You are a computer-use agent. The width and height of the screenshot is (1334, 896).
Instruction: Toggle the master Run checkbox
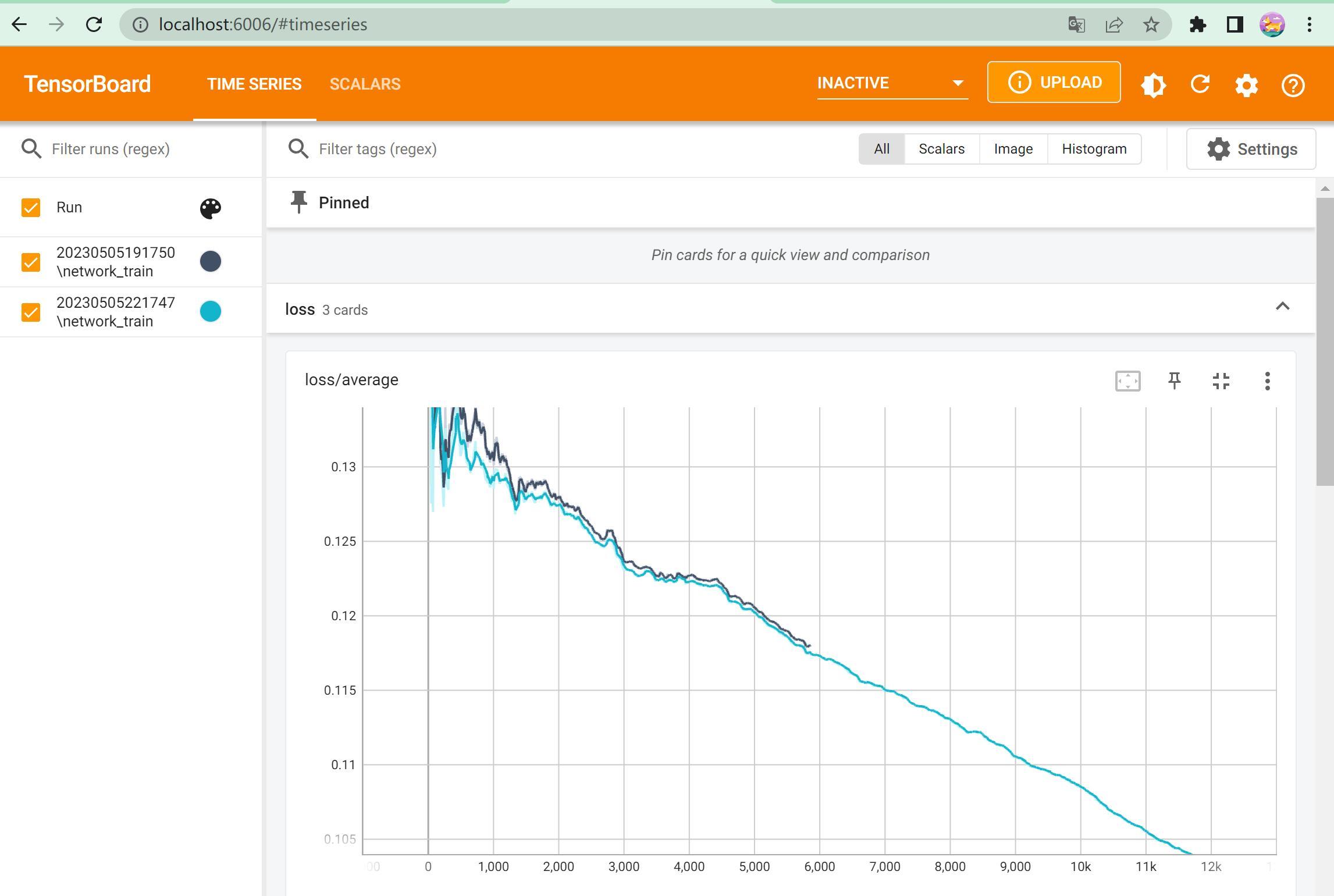point(31,208)
